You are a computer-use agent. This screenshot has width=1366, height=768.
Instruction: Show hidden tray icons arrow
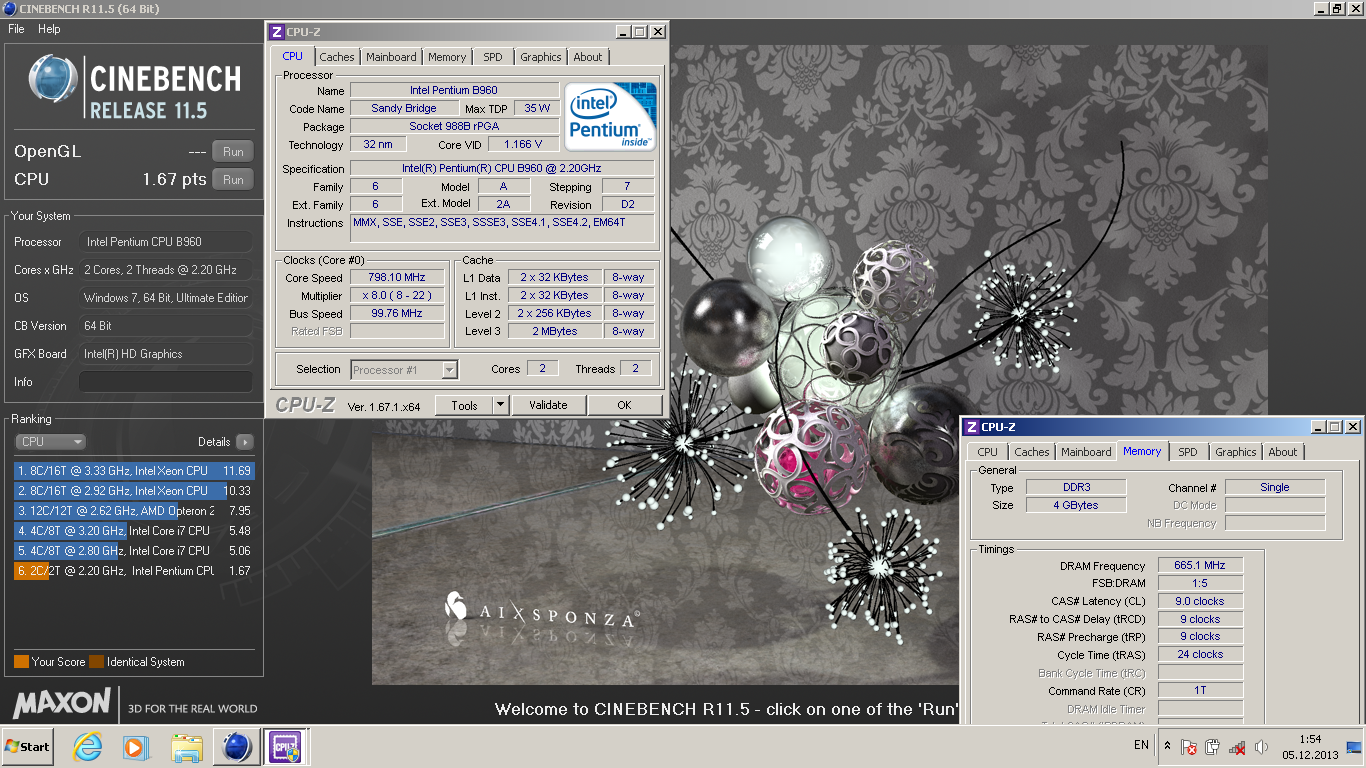(x=1167, y=746)
